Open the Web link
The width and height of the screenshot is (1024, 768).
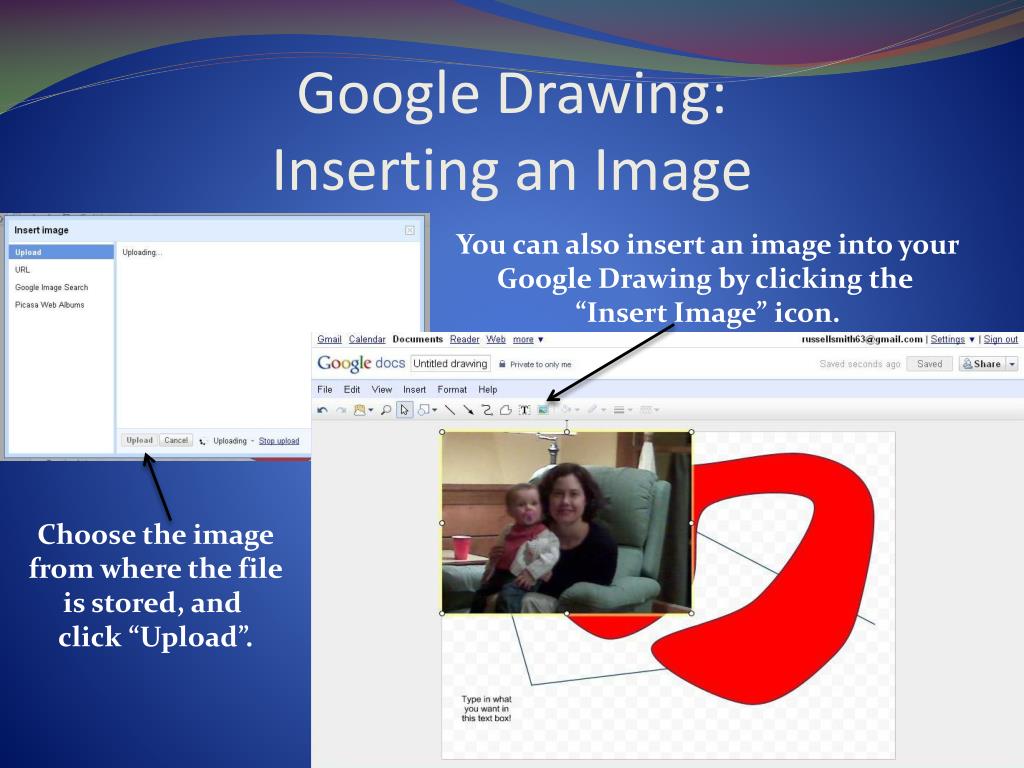click(496, 340)
